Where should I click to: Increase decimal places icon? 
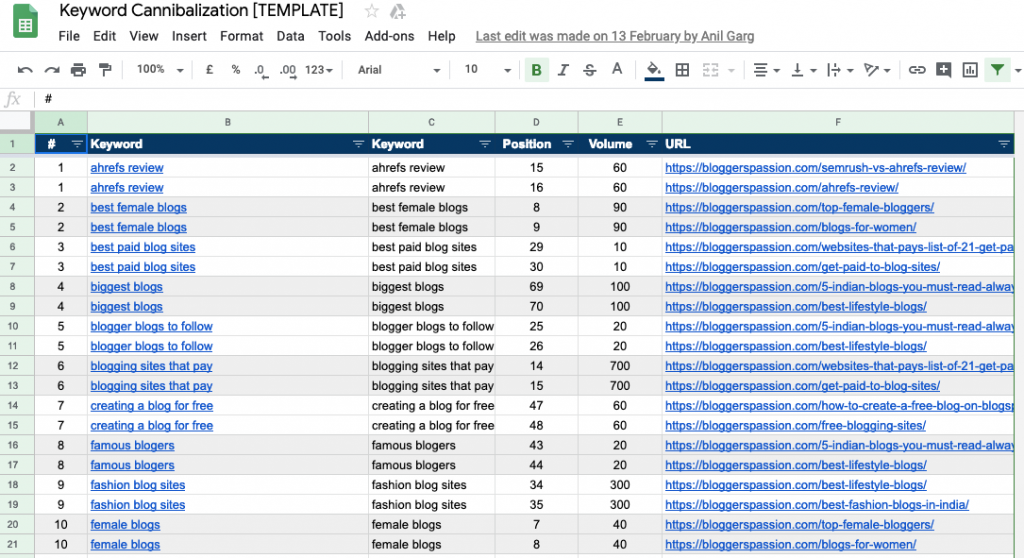click(287, 71)
